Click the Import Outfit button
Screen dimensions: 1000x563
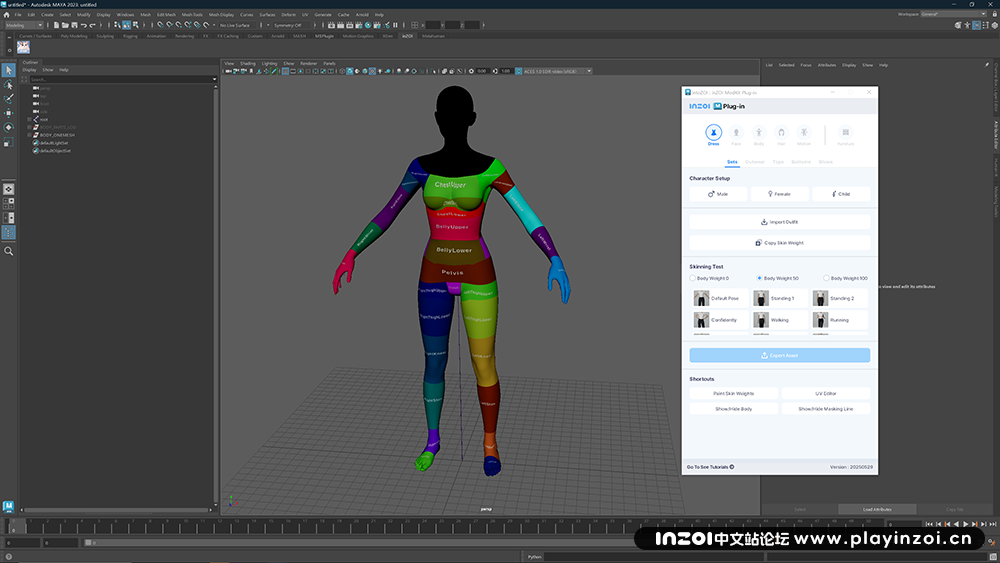[x=779, y=222]
